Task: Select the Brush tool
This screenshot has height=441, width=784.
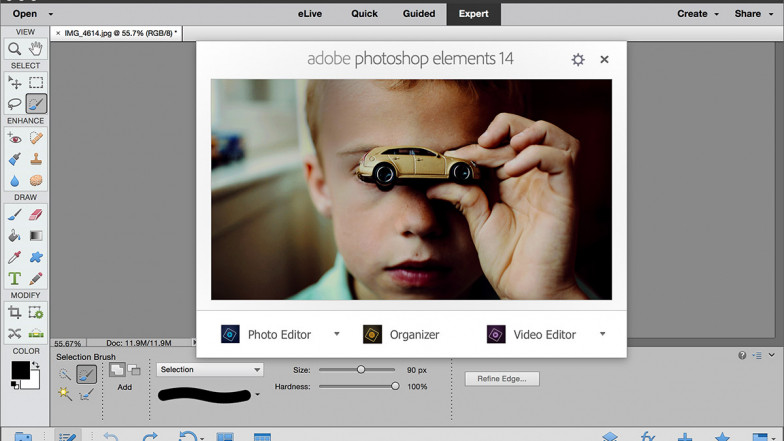Action: 14,214
